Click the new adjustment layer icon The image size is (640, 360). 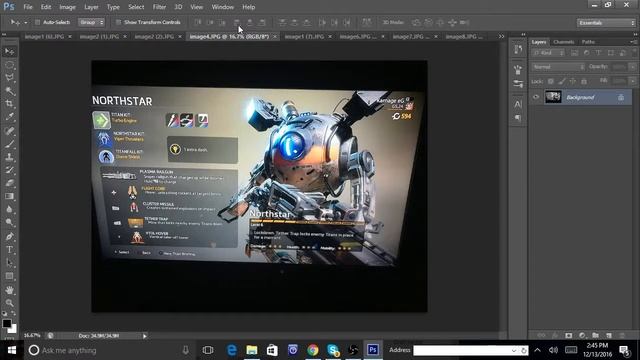pos(582,336)
